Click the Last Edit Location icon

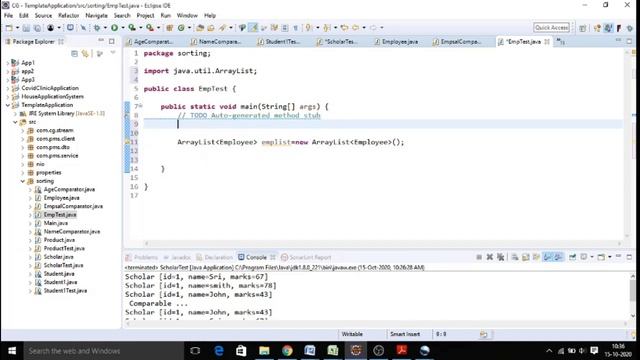[x=344, y=28]
